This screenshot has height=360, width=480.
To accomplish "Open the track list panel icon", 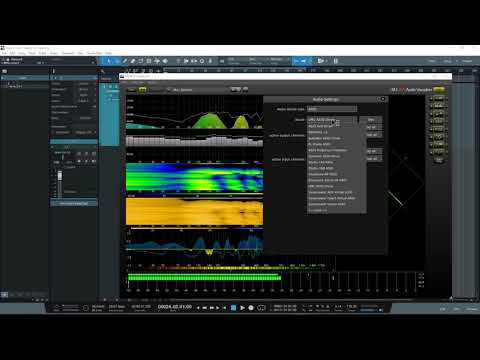I will [x=5, y=71].
